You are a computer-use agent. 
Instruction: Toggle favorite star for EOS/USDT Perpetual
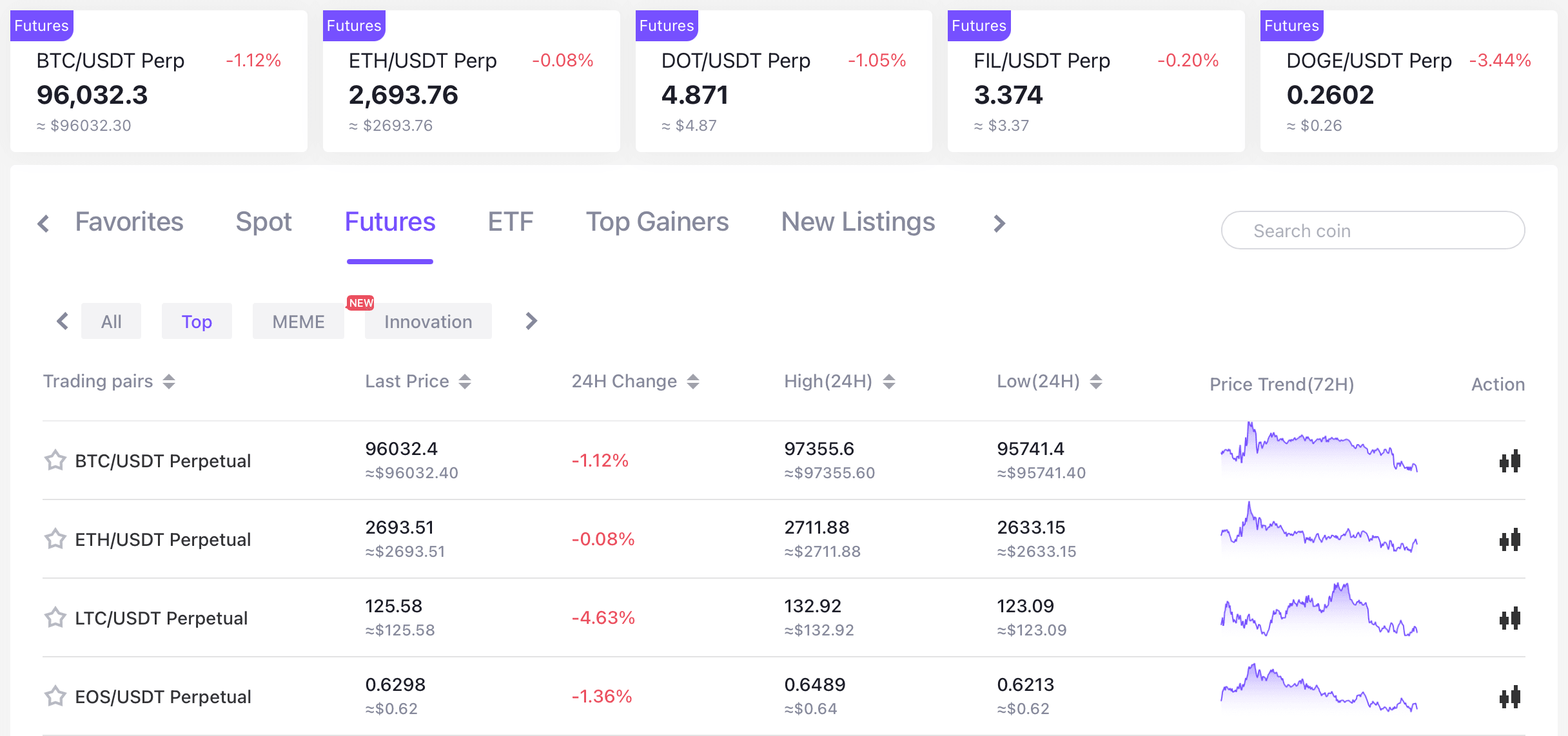point(55,697)
